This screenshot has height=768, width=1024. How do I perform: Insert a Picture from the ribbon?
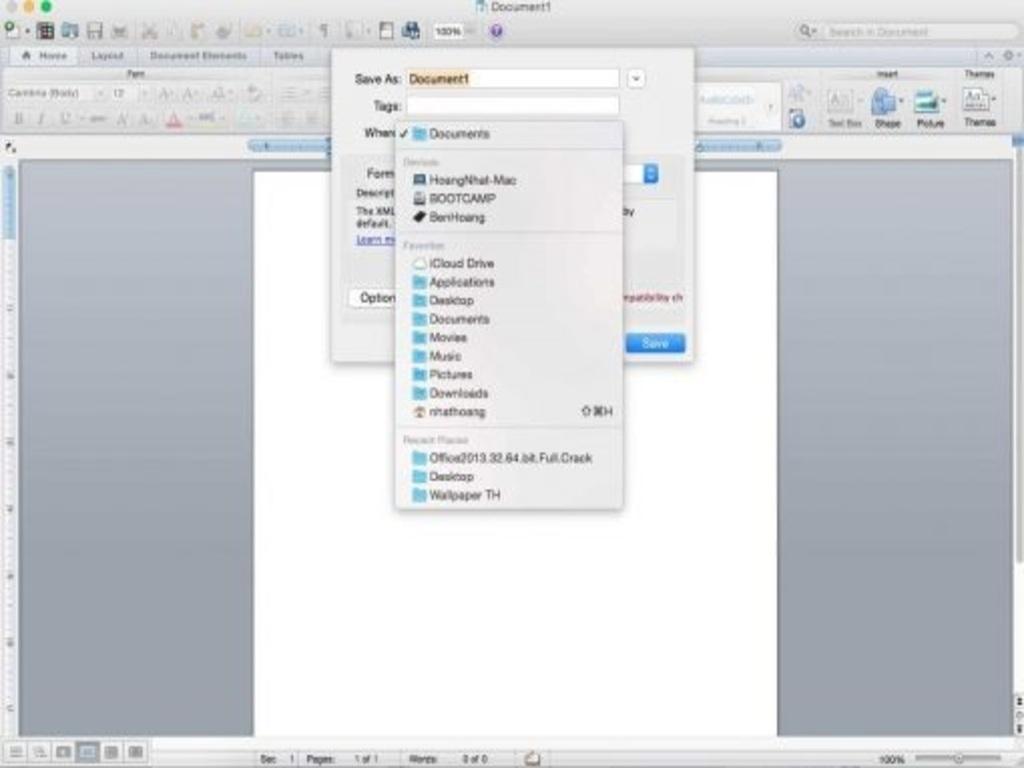tap(925, 100)
